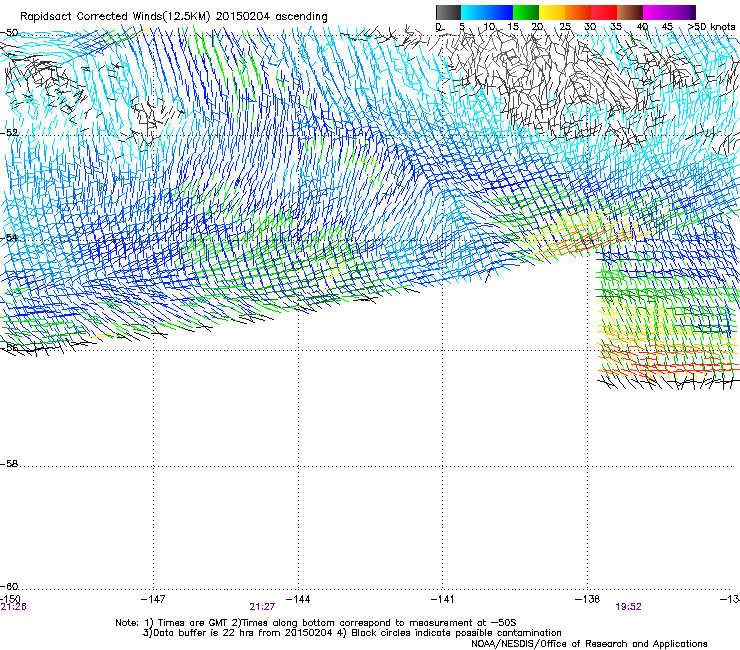Click the 'Data buffer is 22 hrs' note line
Viewport: 740px width, 650px height.
point(352,633)
